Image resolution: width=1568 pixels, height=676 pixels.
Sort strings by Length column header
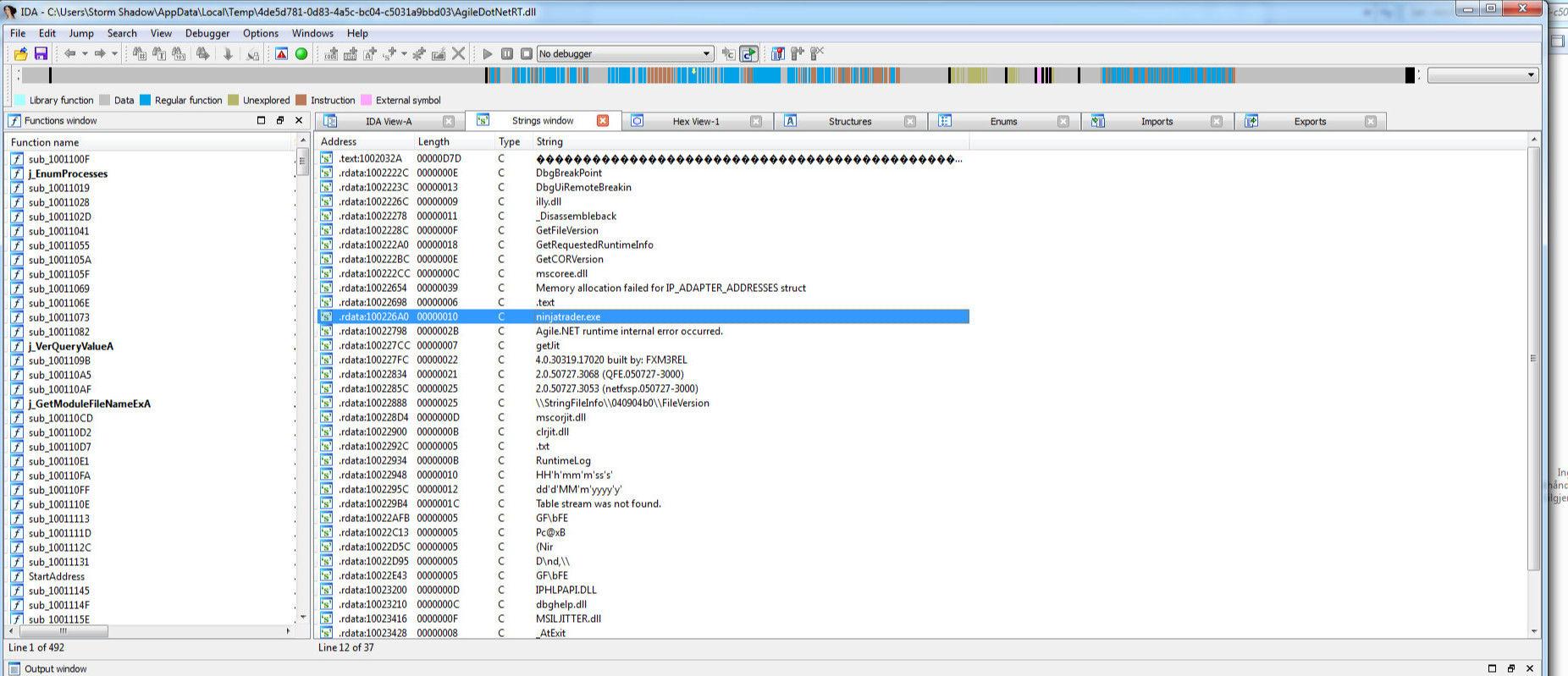pos(433,141)
